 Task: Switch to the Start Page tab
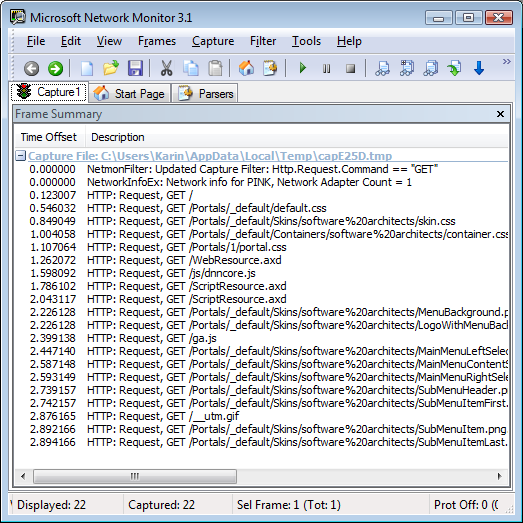tap(129, 93)
